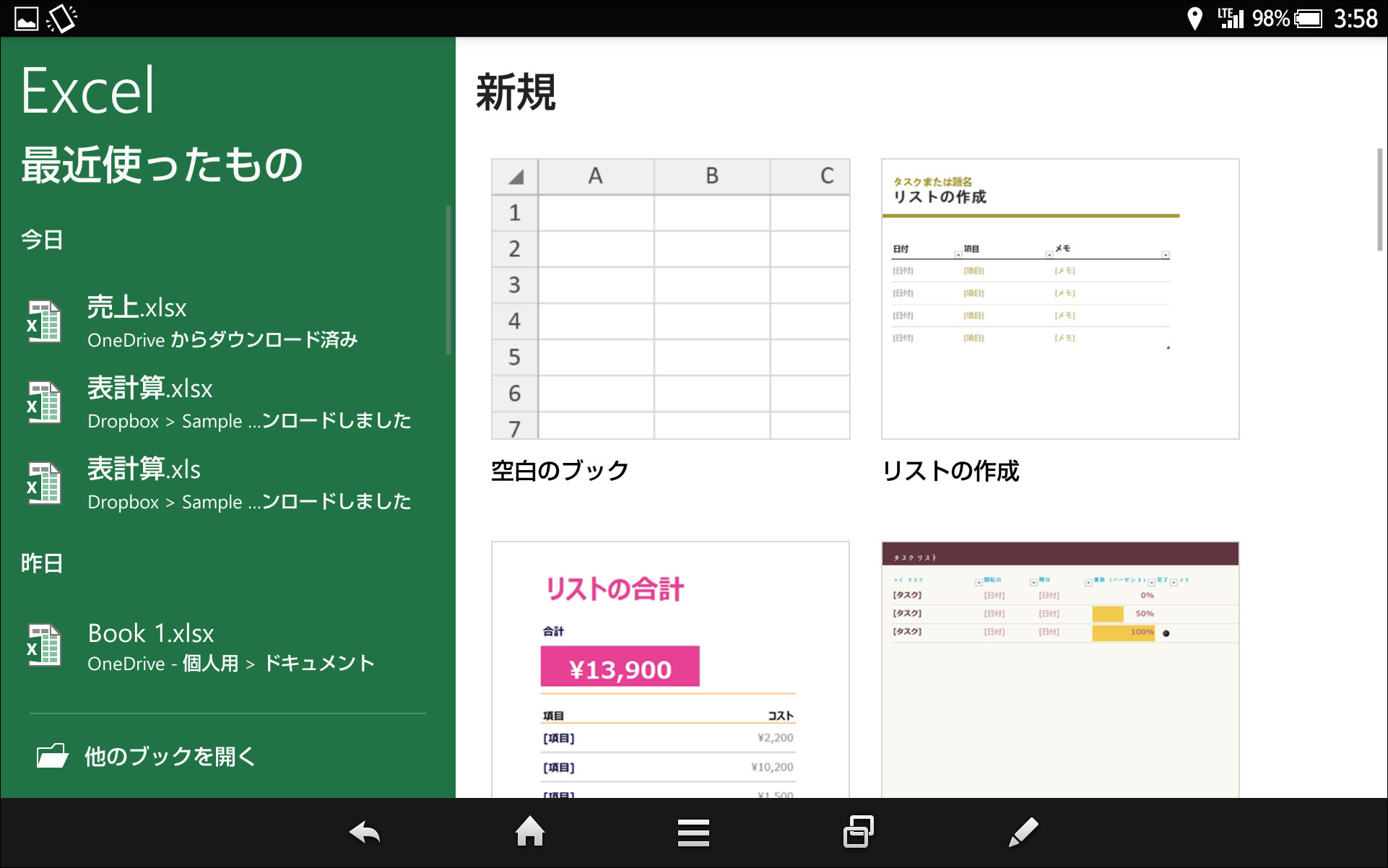This screenshot has width=1388, height=868.
Task: Tap the folder icon next to 他のブックを開く
Action: point(51,755)
